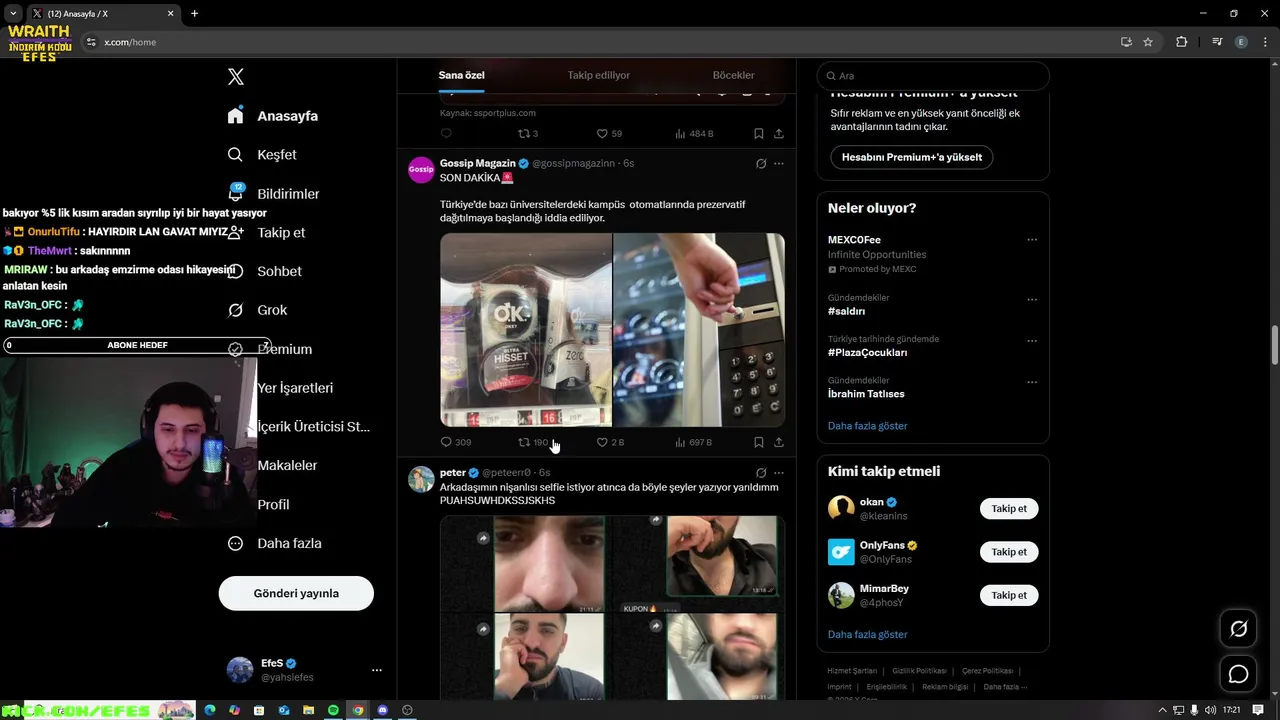Viewport: 1280px width, 720px height.
Task: Click Daha fazla göster under follow suggestions
Action: [867, 635]
